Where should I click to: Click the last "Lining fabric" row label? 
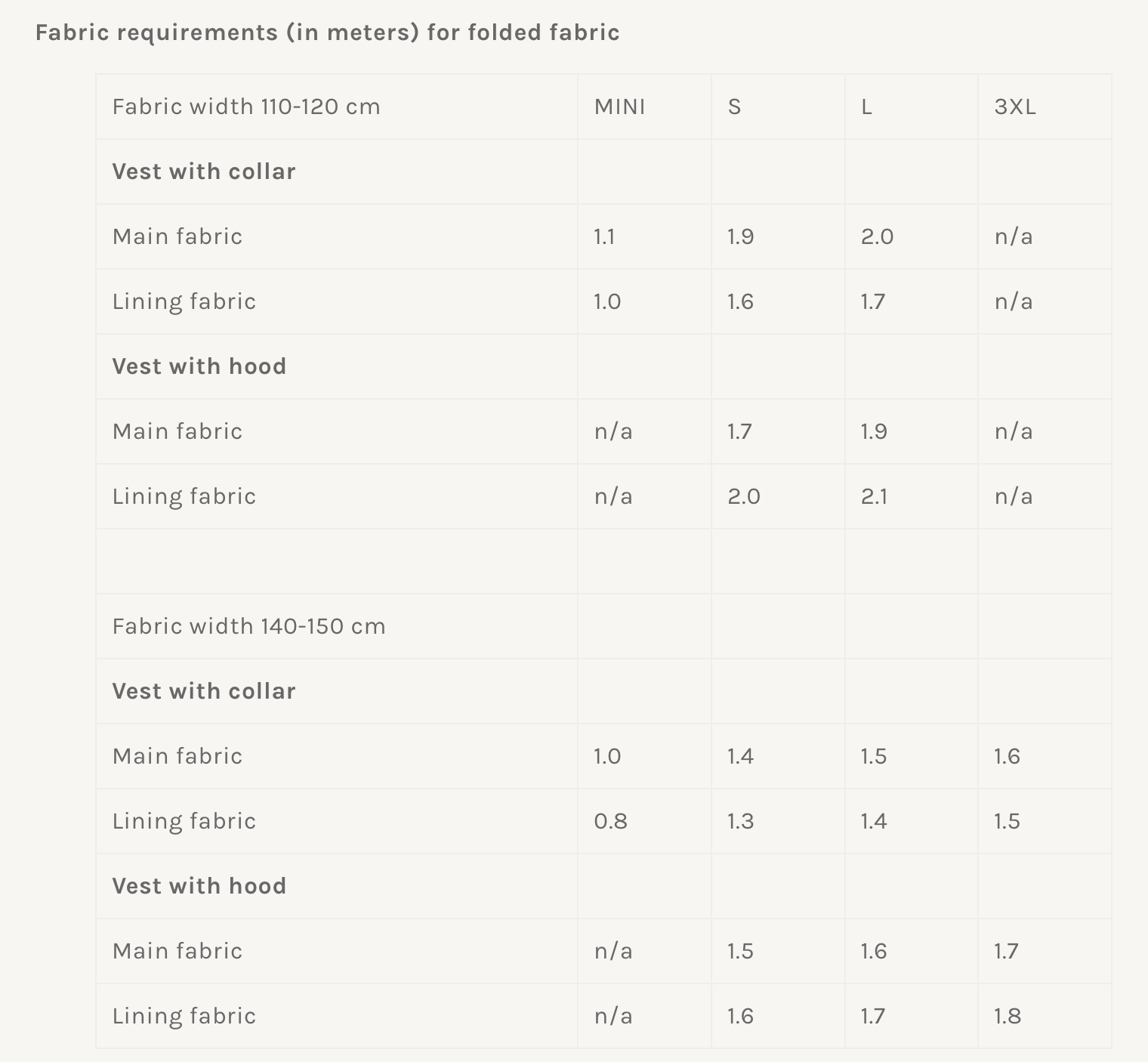(184, 1016)
